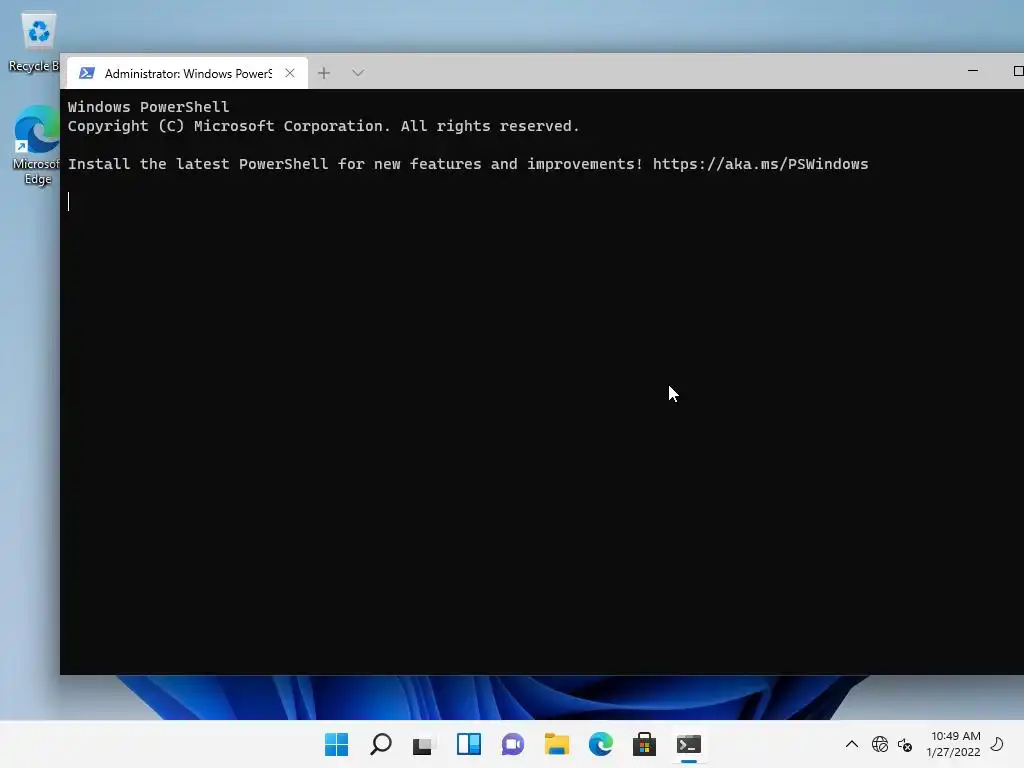Select the Microsoft Edge desktop shortcut
The height and width of the screenshot is (768, 1024).
click(x=36, y=145)
